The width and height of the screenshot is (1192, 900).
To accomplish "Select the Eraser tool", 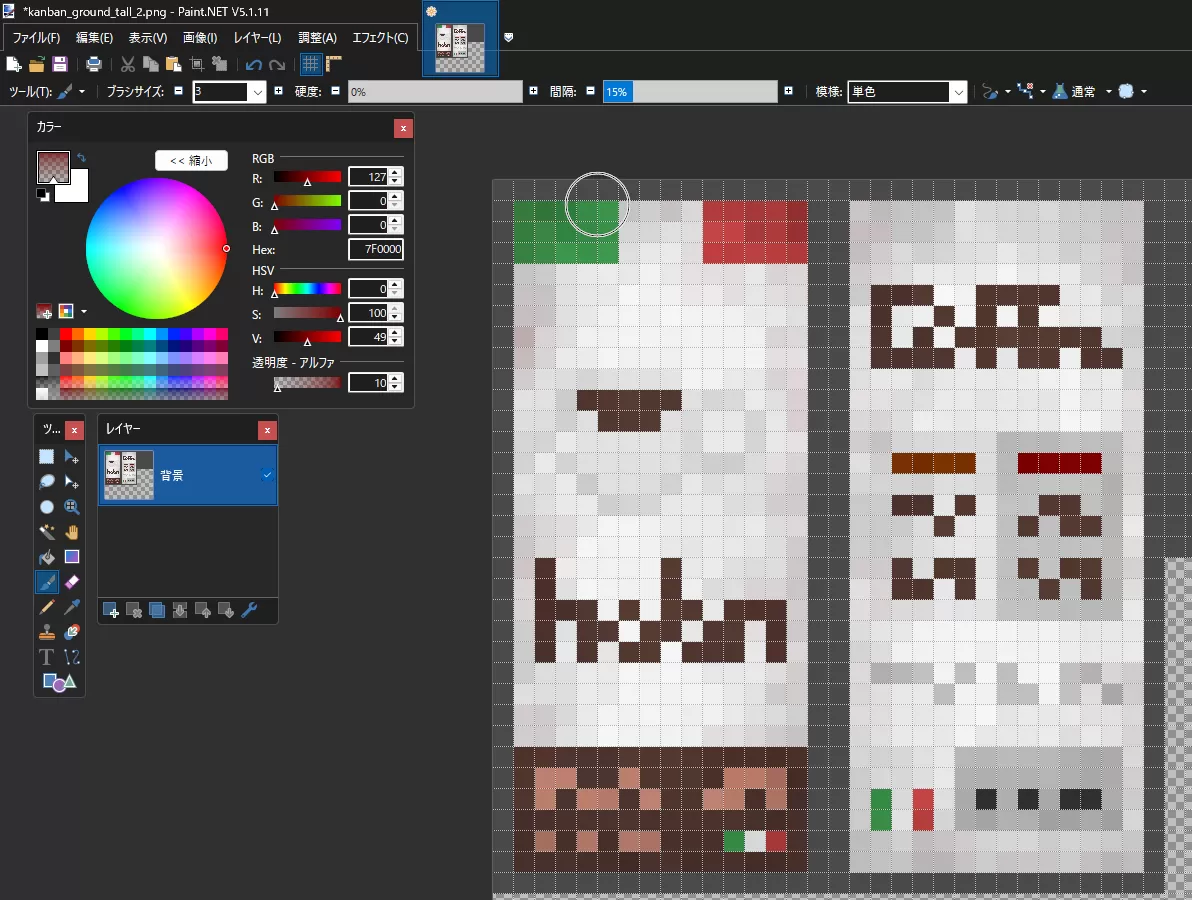I will [x=72, y=581].
